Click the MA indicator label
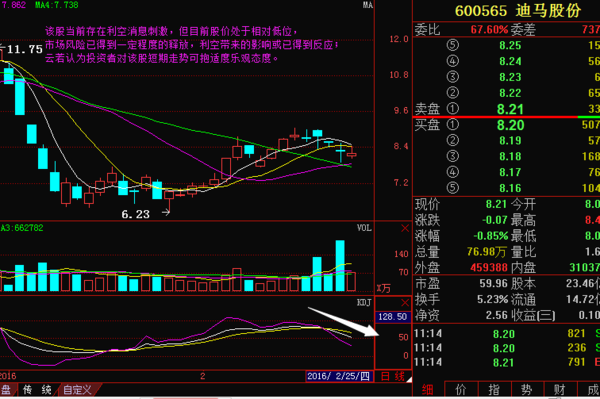Viewport: 600px width, 399px height. tap(367, 5)
